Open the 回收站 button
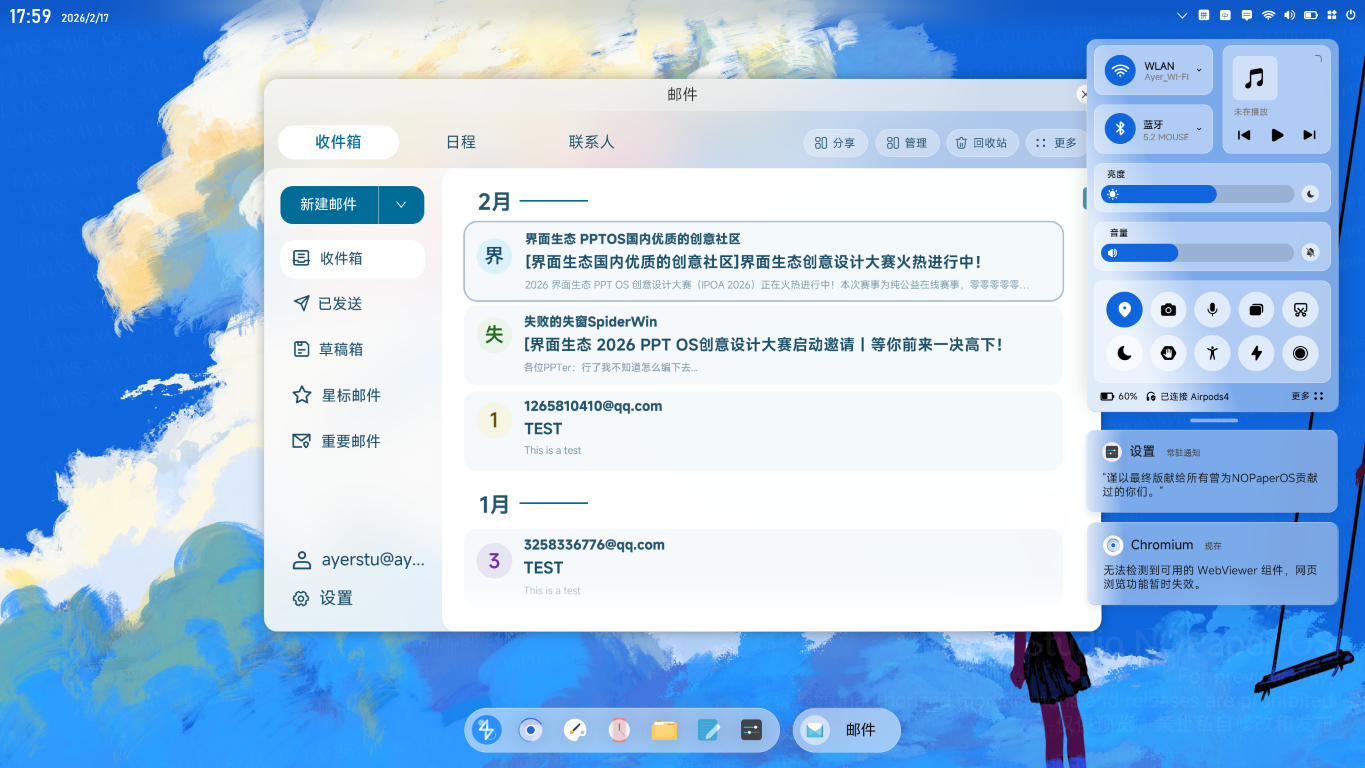 [981, 143]
